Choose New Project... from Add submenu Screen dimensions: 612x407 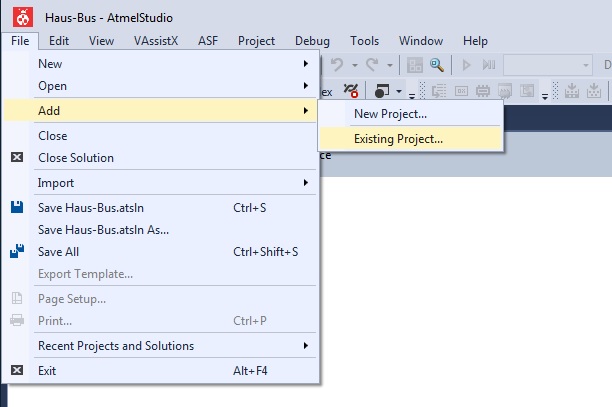[x=411, y=114]
